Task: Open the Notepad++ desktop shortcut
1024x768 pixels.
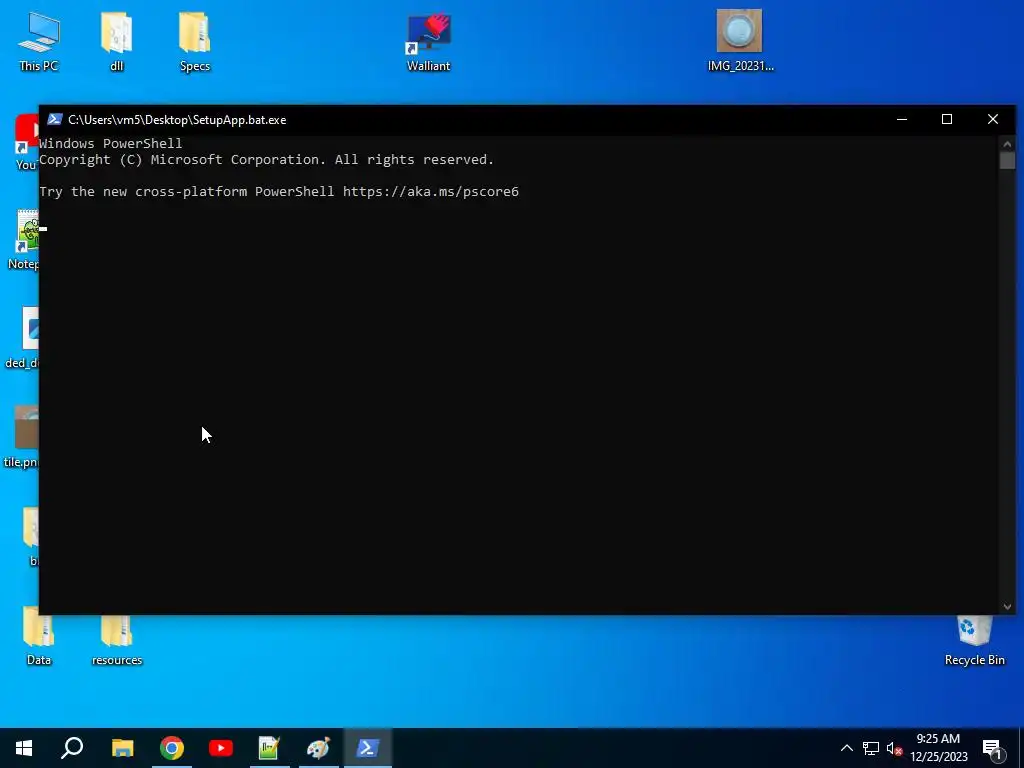Action: [x=24, y=239]
